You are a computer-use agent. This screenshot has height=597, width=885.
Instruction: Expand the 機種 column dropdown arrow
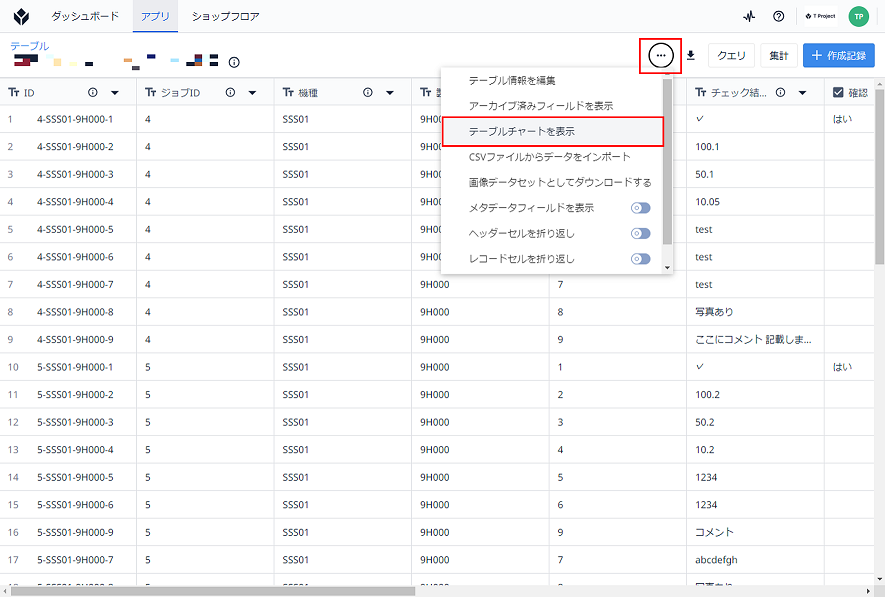(389, 93)
